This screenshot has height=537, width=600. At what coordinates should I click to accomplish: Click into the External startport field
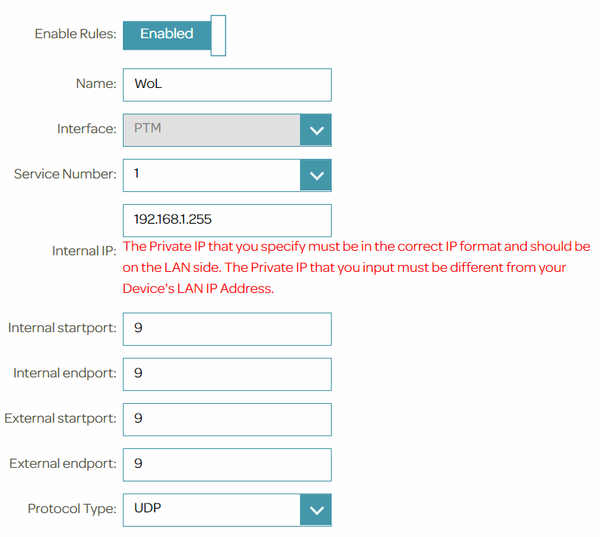(226, 419)
